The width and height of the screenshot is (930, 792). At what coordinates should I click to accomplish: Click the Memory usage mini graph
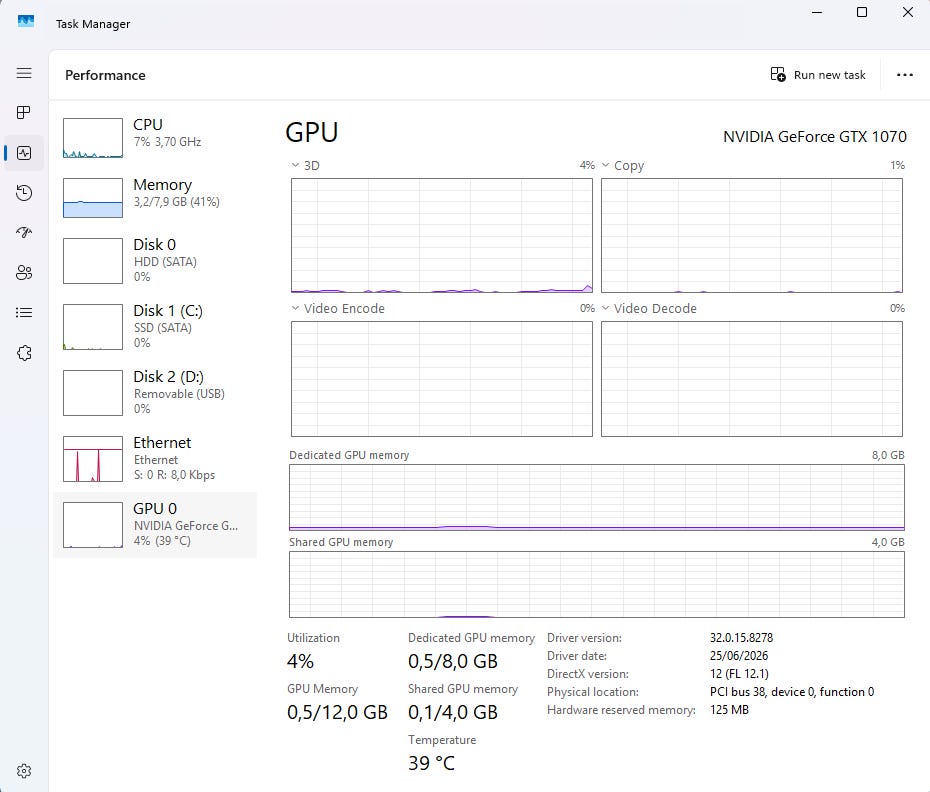(93, 198)
